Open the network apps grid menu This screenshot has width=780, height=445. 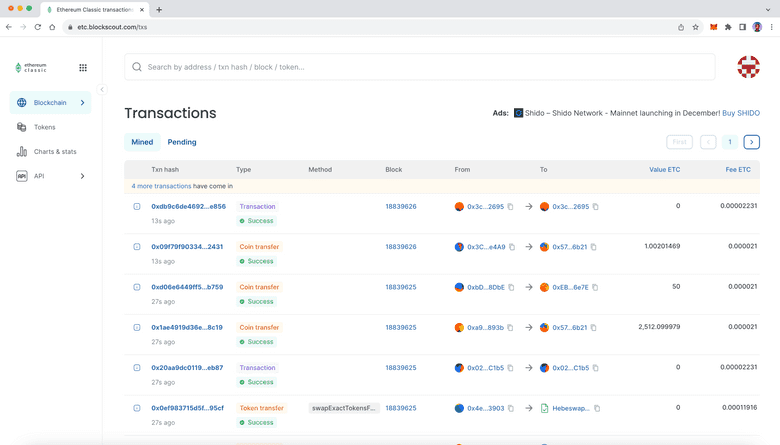[x=83, y=68]
